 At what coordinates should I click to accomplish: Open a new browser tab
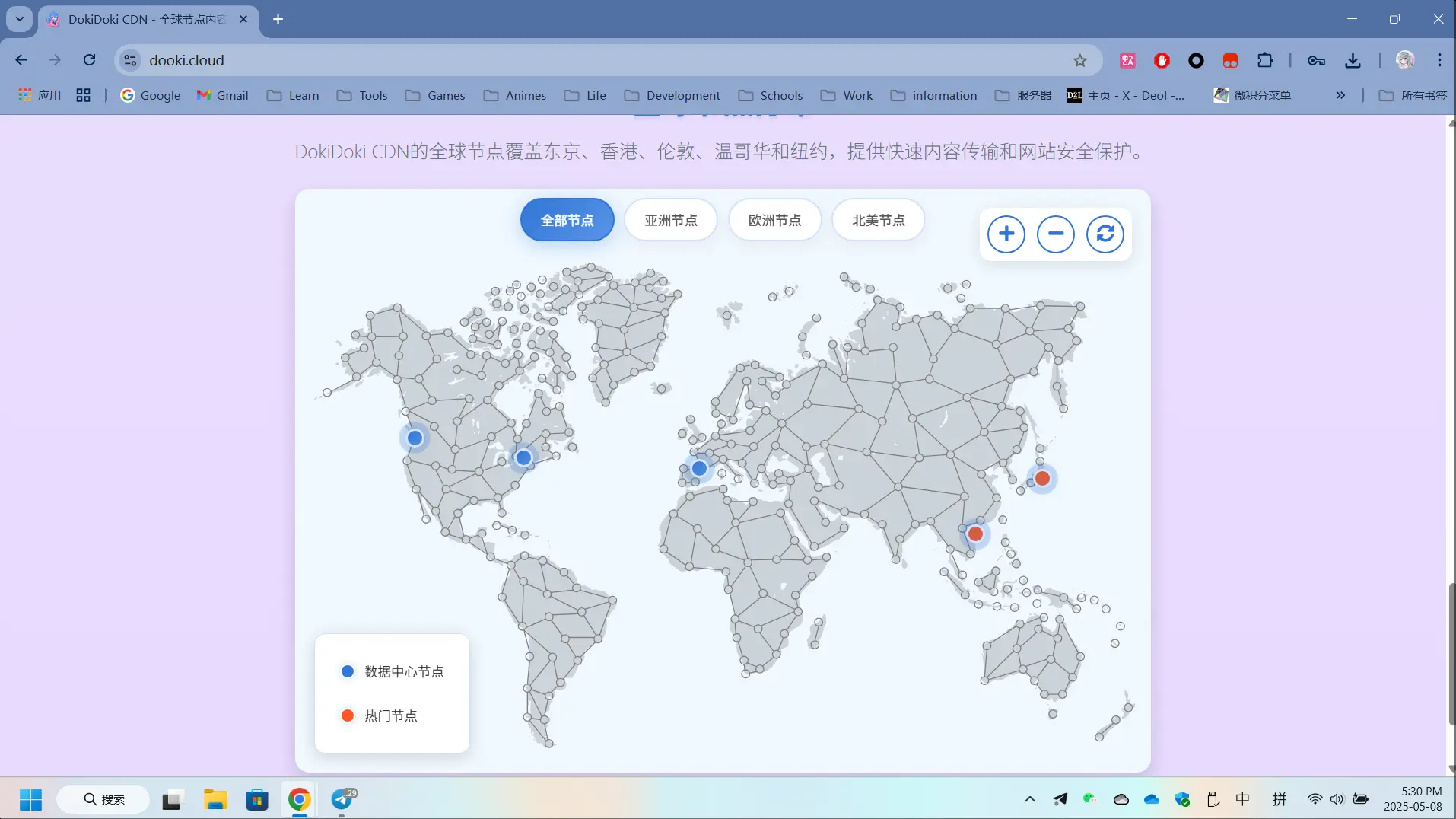pyautogui.click(x=278, y=19)
